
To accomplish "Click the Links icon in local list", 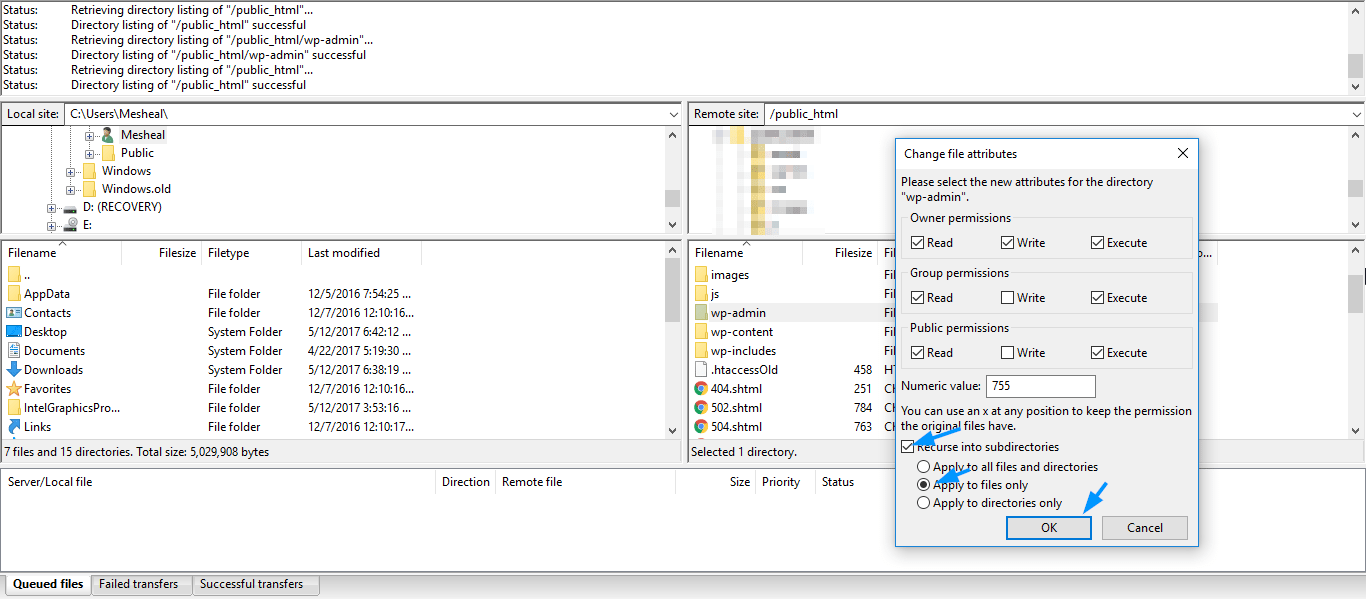I will pyautogui.click(x=14, y=427).
